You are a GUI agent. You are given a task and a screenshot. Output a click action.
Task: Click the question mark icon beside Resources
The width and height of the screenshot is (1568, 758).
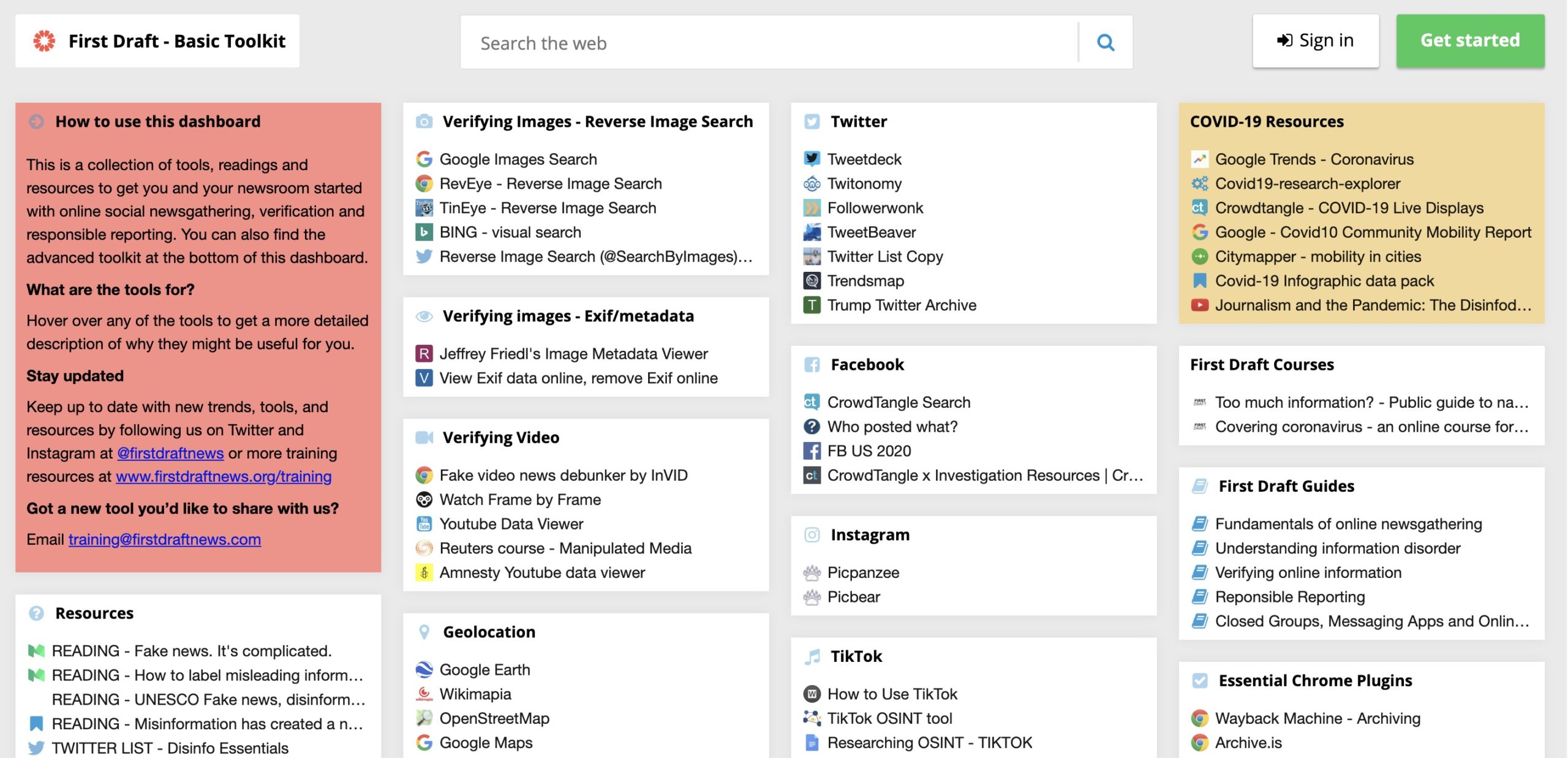tap(36, 613)
